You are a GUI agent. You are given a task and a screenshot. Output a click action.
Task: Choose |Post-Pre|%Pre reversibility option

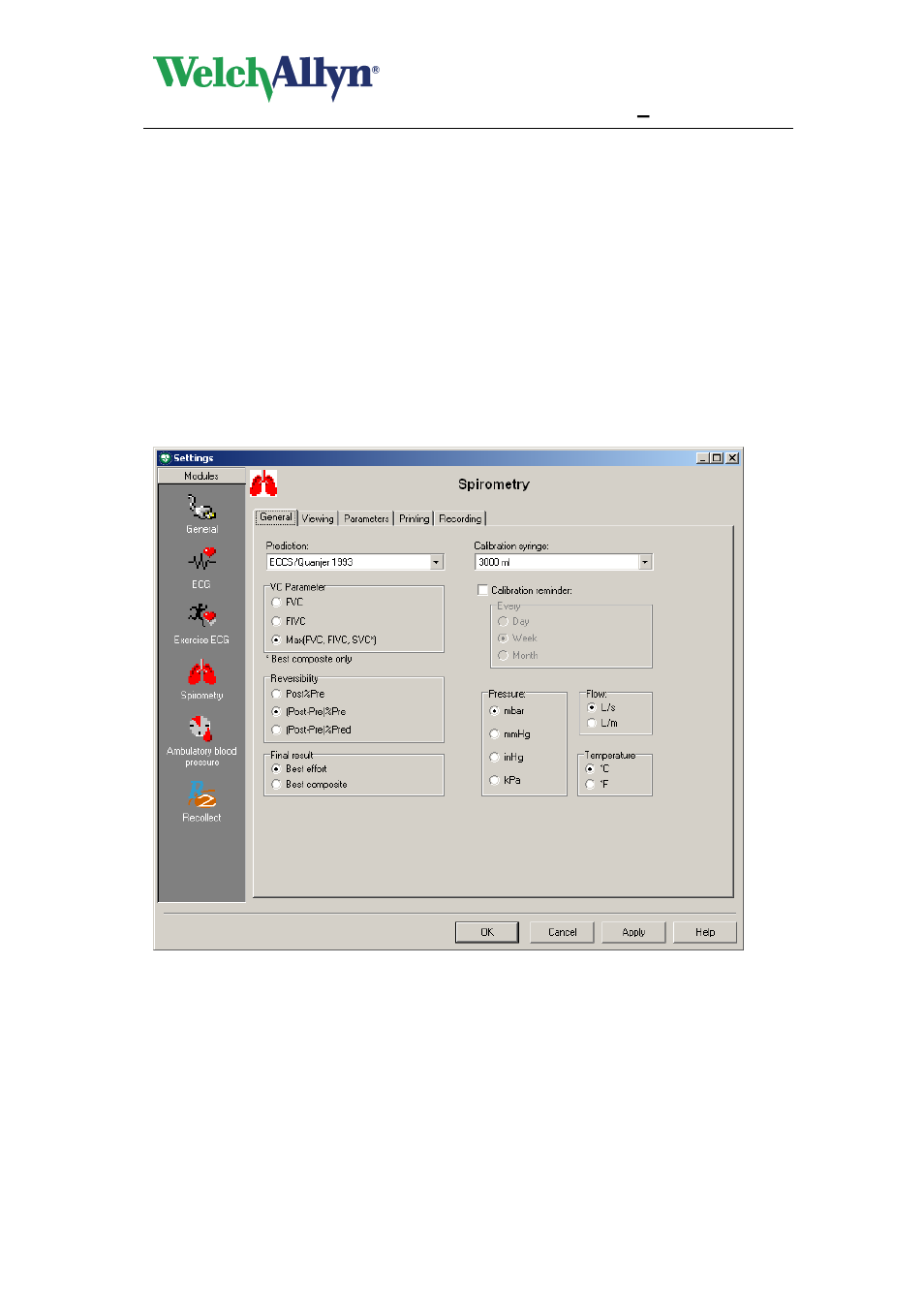tap(276, 712)
